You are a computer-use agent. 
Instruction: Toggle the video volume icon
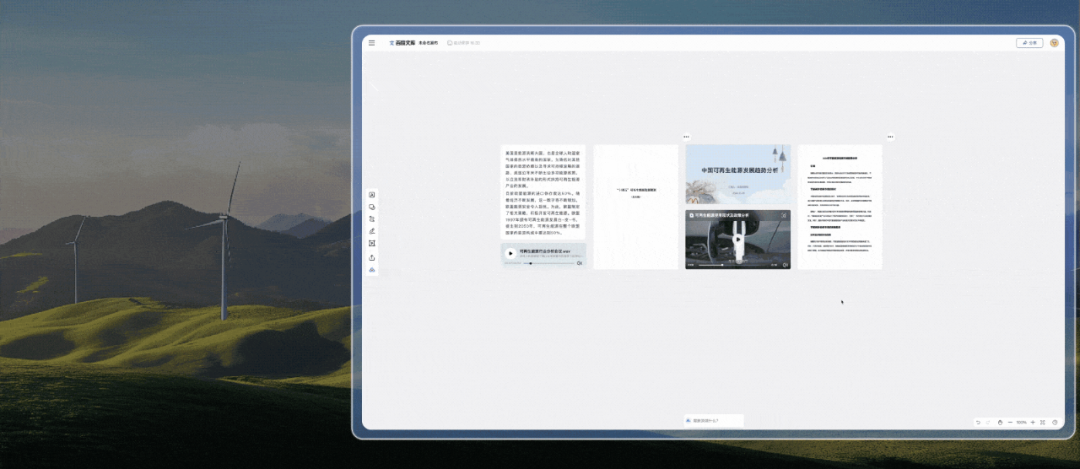785,264
